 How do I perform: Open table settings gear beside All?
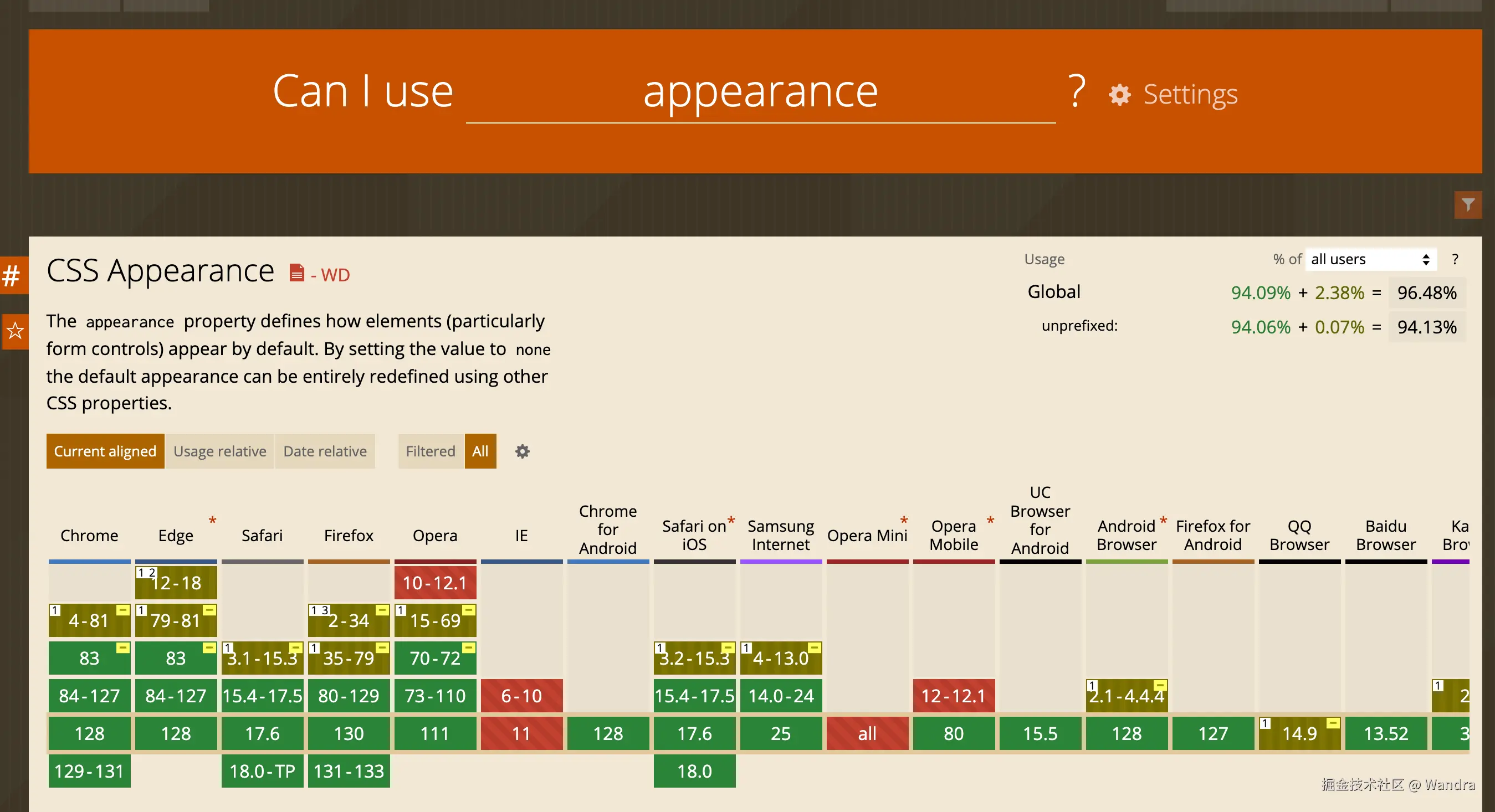pyautogui.click(x=523, y=451)
